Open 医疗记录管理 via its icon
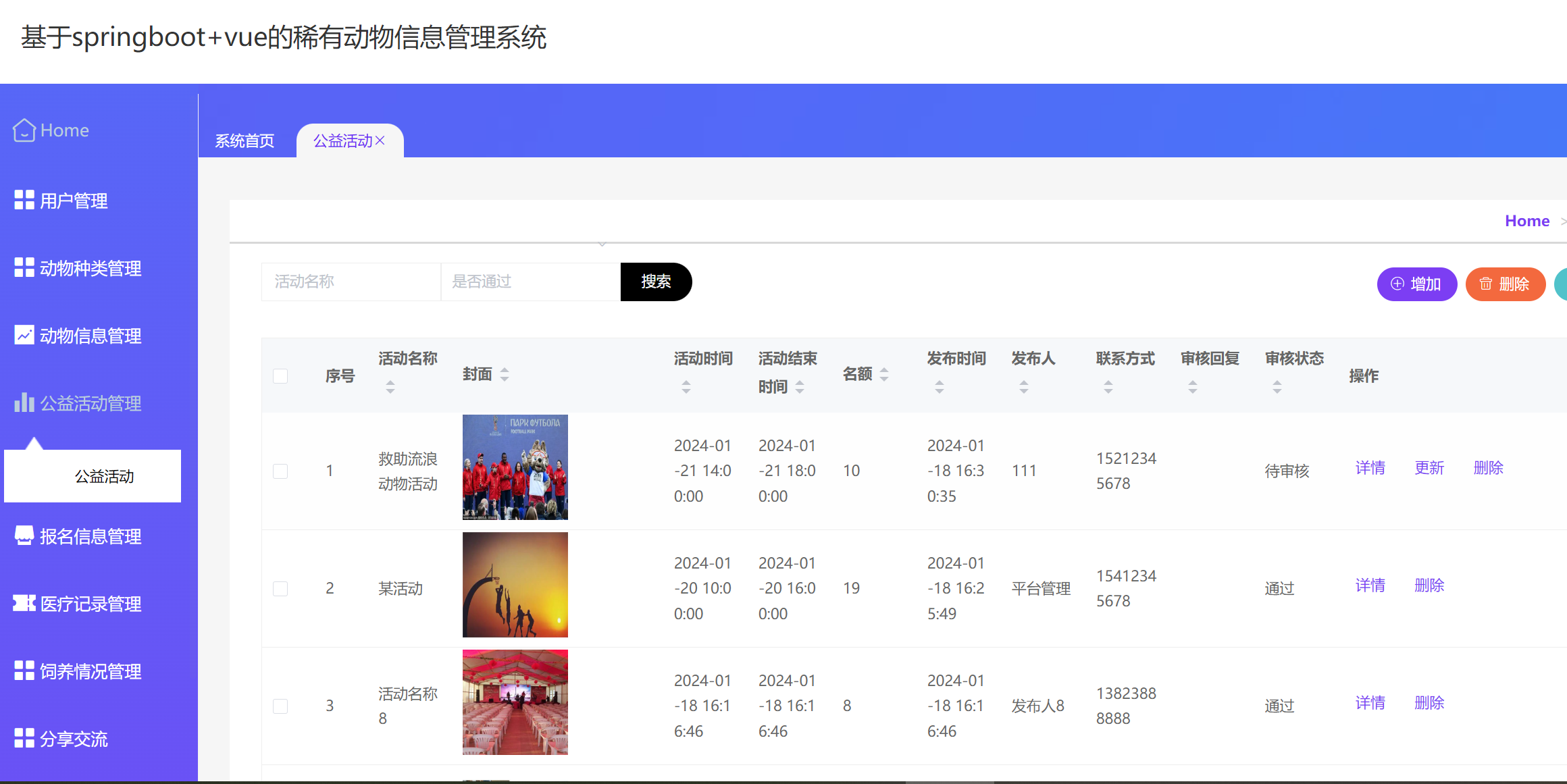1567x784 pixels. click(24, 603)
